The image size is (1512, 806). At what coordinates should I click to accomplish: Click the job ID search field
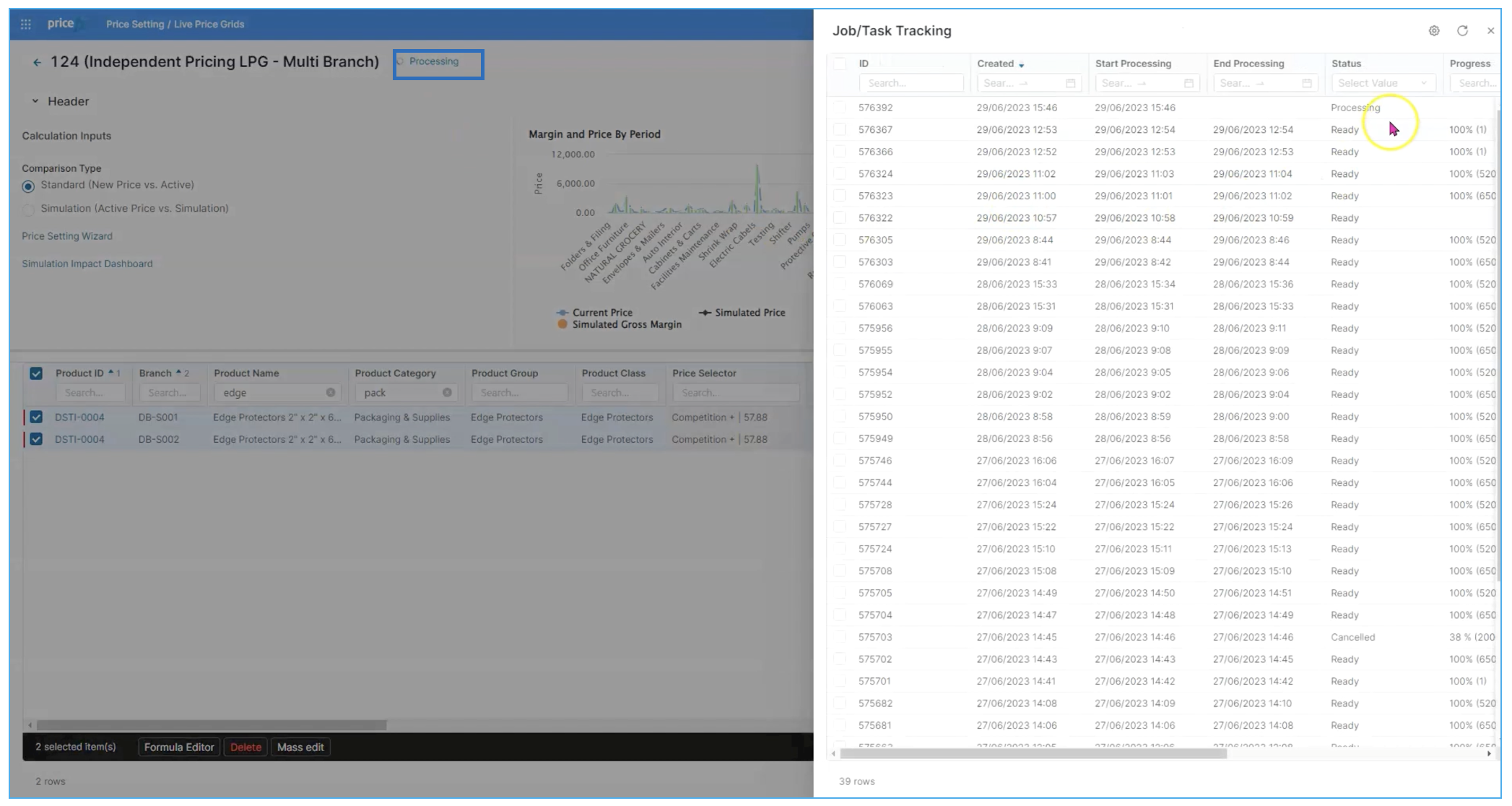point(911,83)
